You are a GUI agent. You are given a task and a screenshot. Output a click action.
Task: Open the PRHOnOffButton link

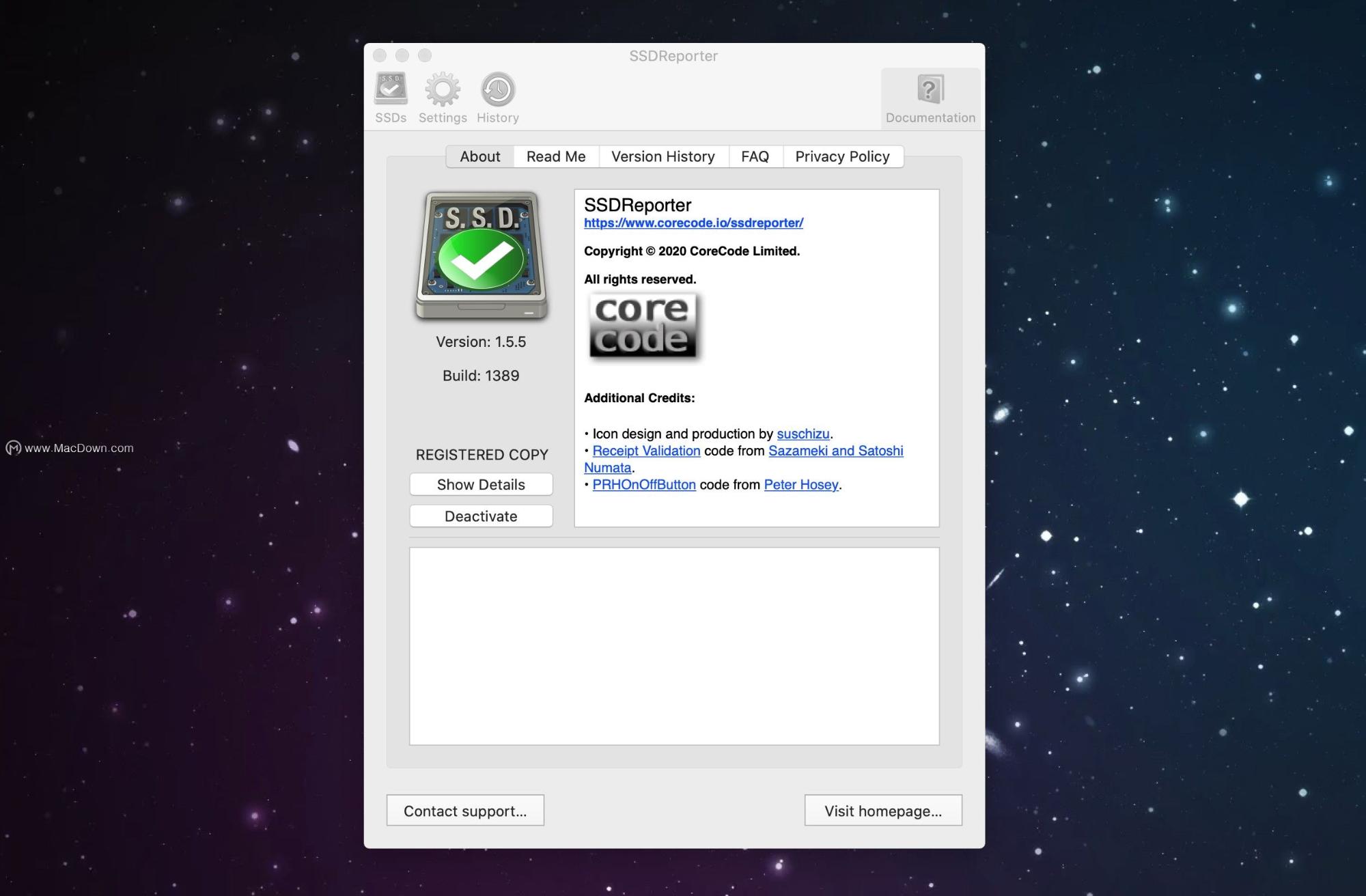[644, 485]
